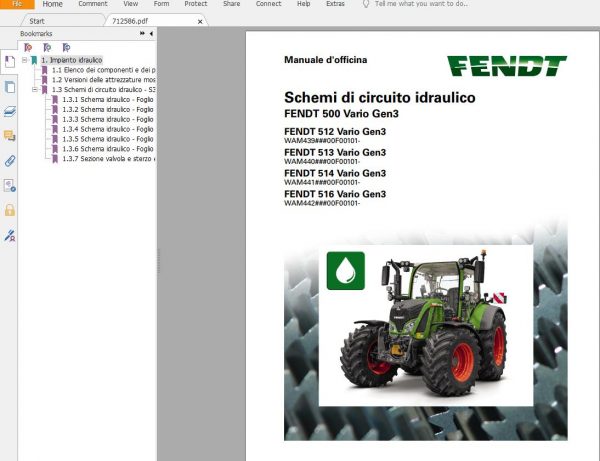Viewport: 600px width, 461px height.
Task: Open bookmark '1.3.4 Schema idraulico - Foglio'
Action: 108,129
